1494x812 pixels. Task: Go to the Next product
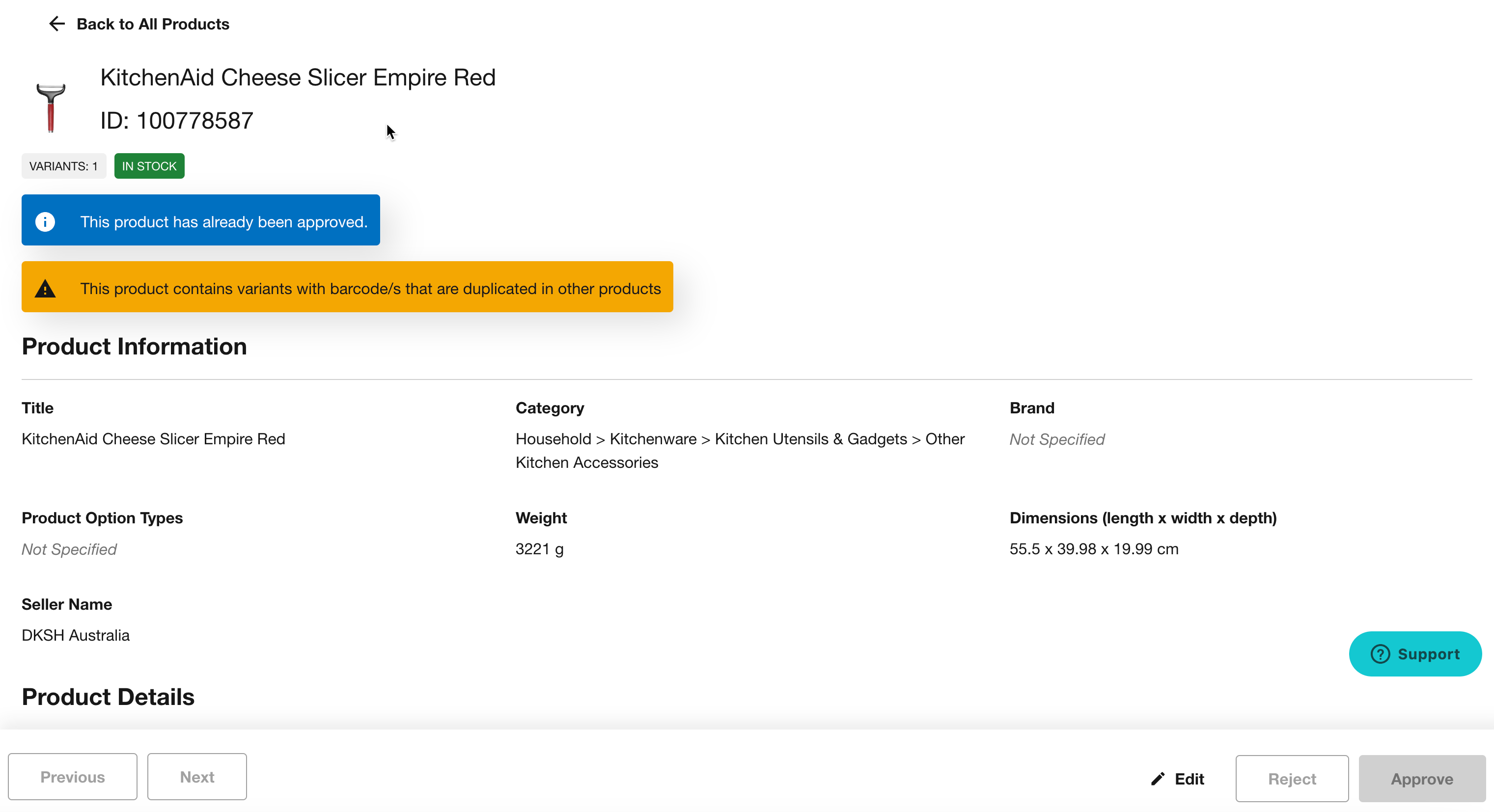196,777
